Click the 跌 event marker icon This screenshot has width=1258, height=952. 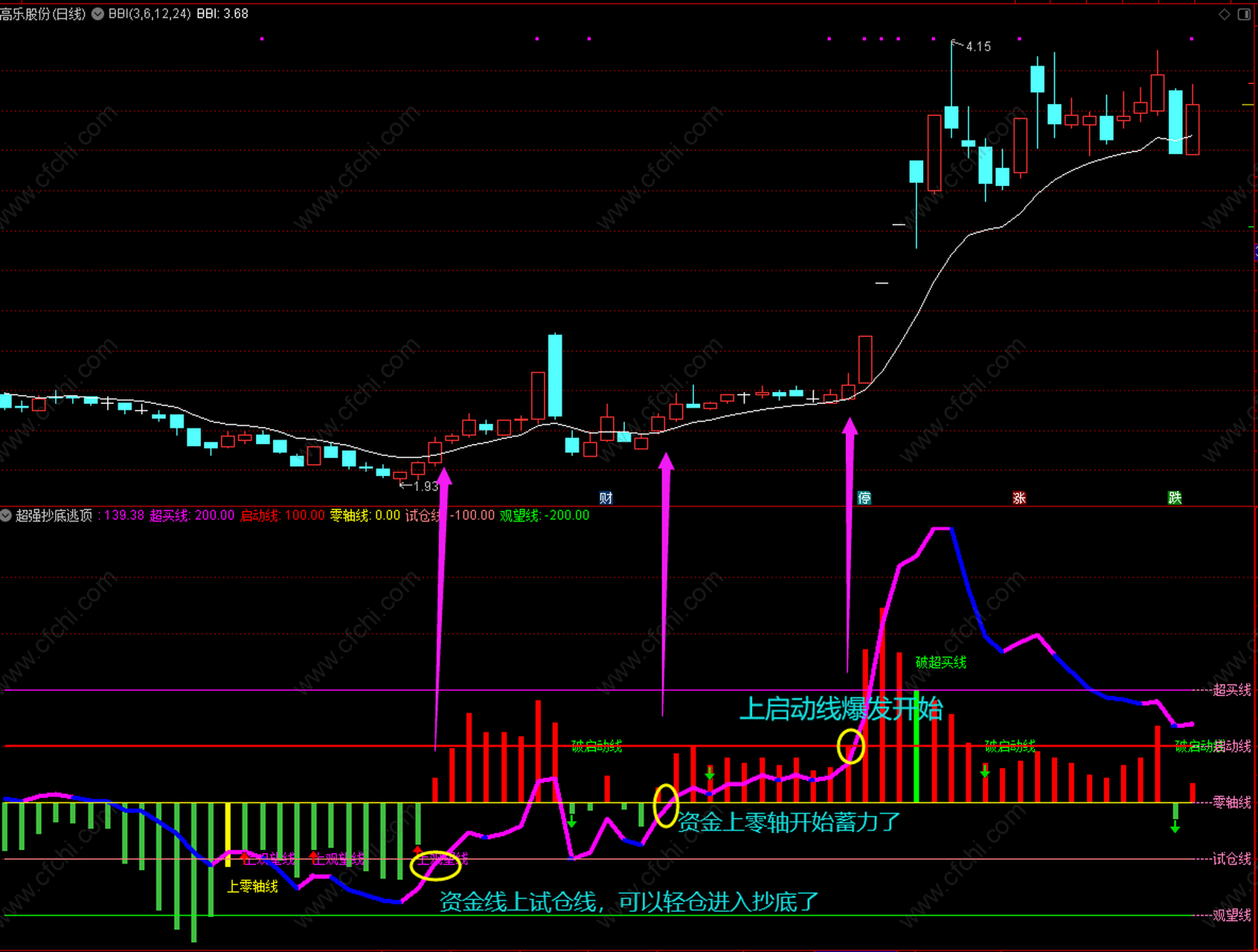[1175, 498]
